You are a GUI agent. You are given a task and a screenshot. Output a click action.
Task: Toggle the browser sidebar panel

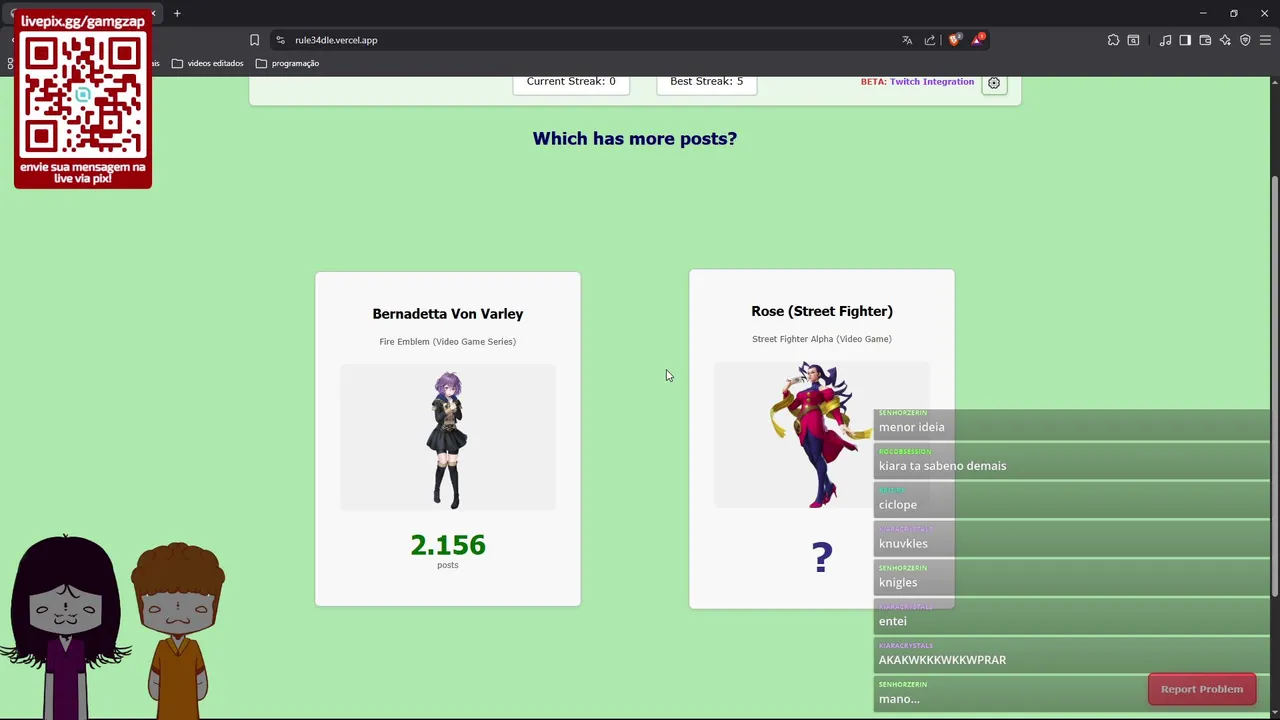[1185, 40]
